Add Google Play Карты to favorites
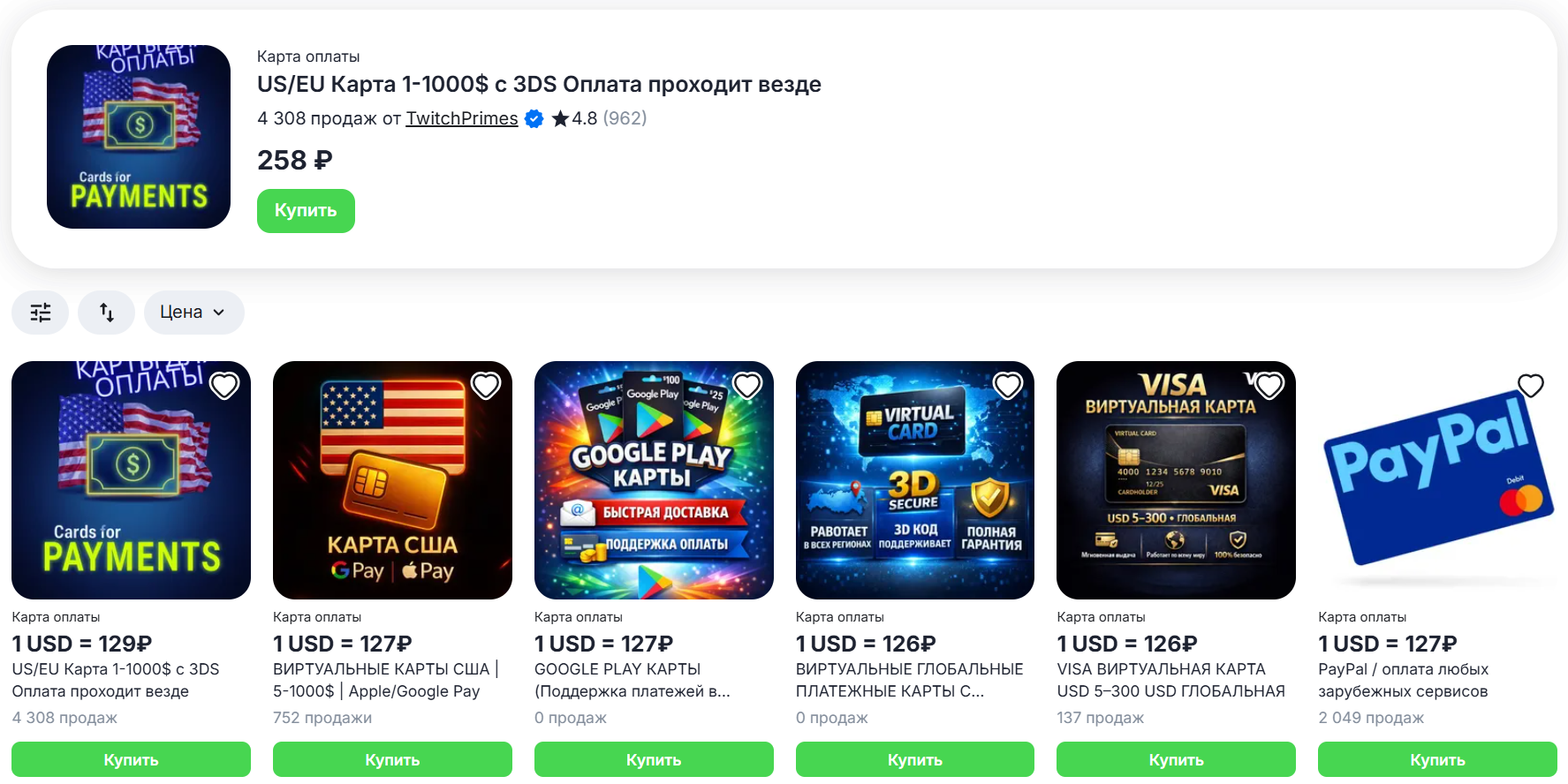 pos(747,386)
